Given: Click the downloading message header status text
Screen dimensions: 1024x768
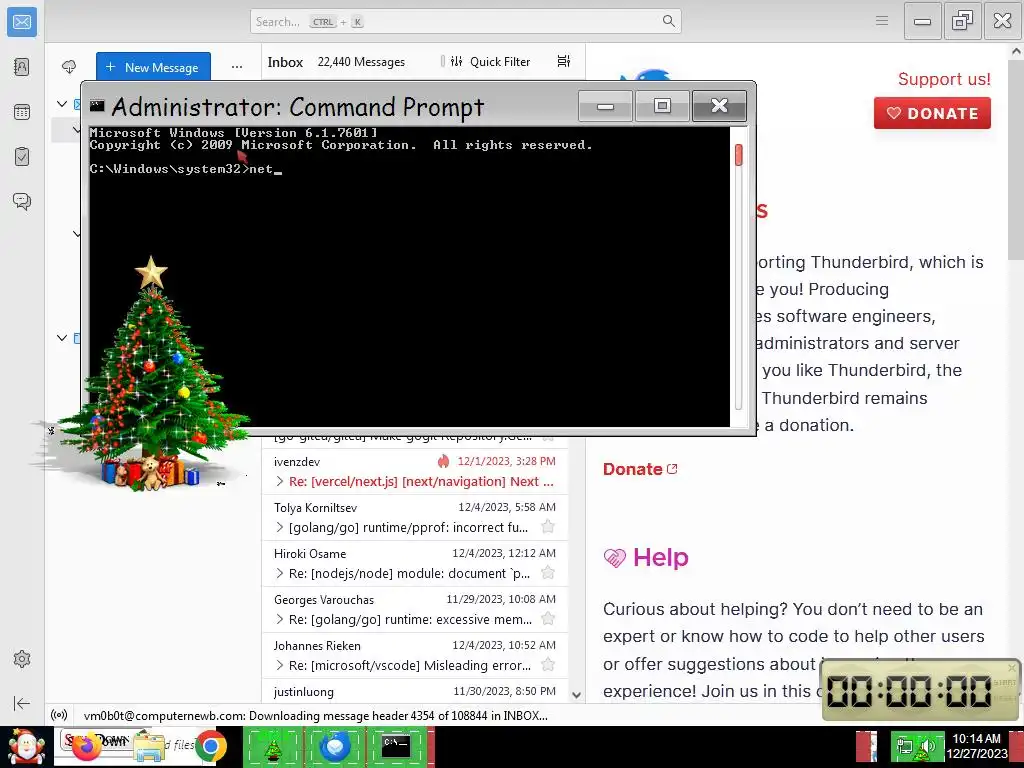Looking at the screenshot, I should pyautogui.click(x=315, y=716).
